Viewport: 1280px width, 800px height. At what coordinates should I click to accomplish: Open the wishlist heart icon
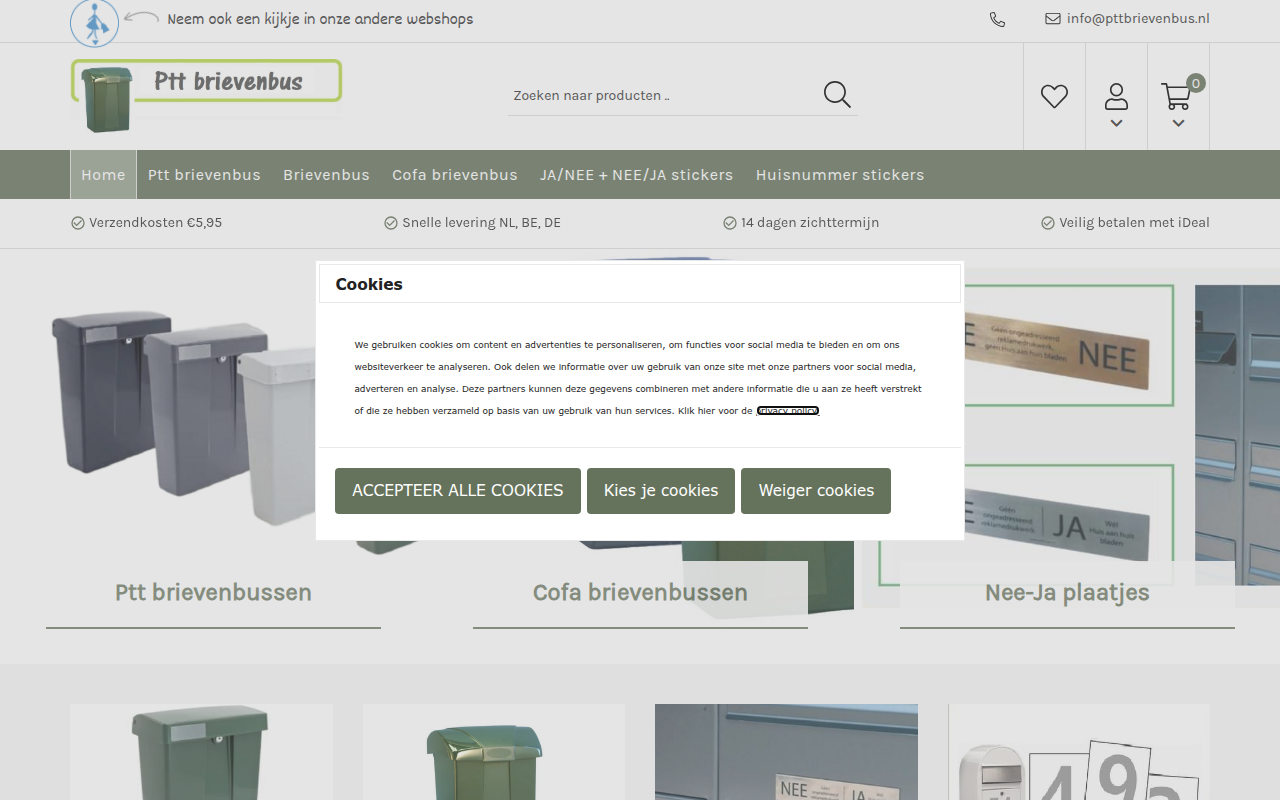1054,96
